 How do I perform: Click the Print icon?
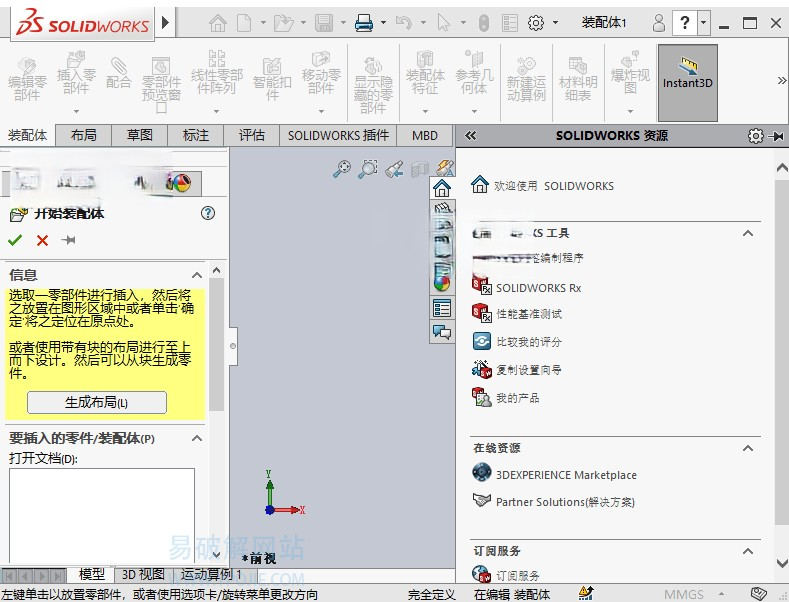(x=364, y=23)
